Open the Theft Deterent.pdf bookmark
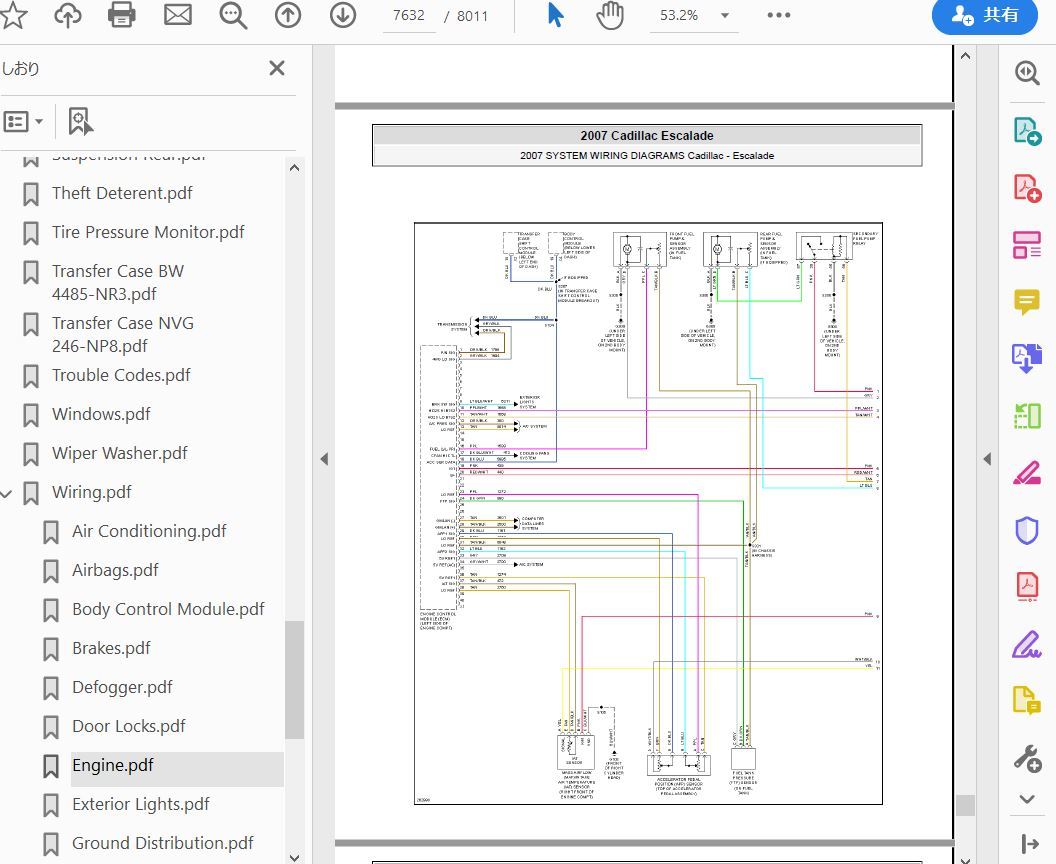Image resolution: width=1056 pixels, height=864 pixels. [x=122, y=193]
